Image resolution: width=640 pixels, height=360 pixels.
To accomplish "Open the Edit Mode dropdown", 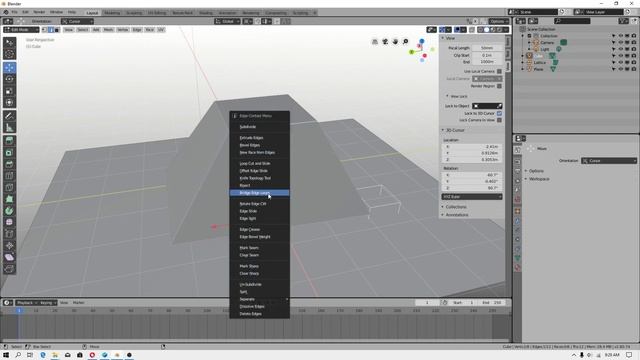I will [21, 29].
